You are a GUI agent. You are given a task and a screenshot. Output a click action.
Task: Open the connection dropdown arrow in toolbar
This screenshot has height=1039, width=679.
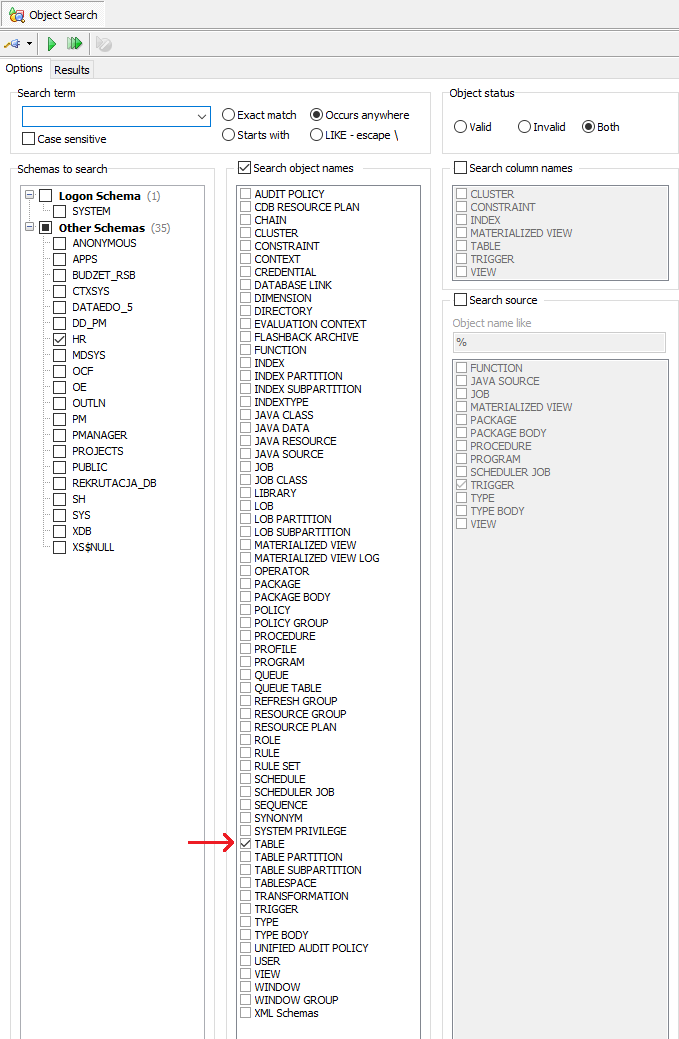(29, 44)
